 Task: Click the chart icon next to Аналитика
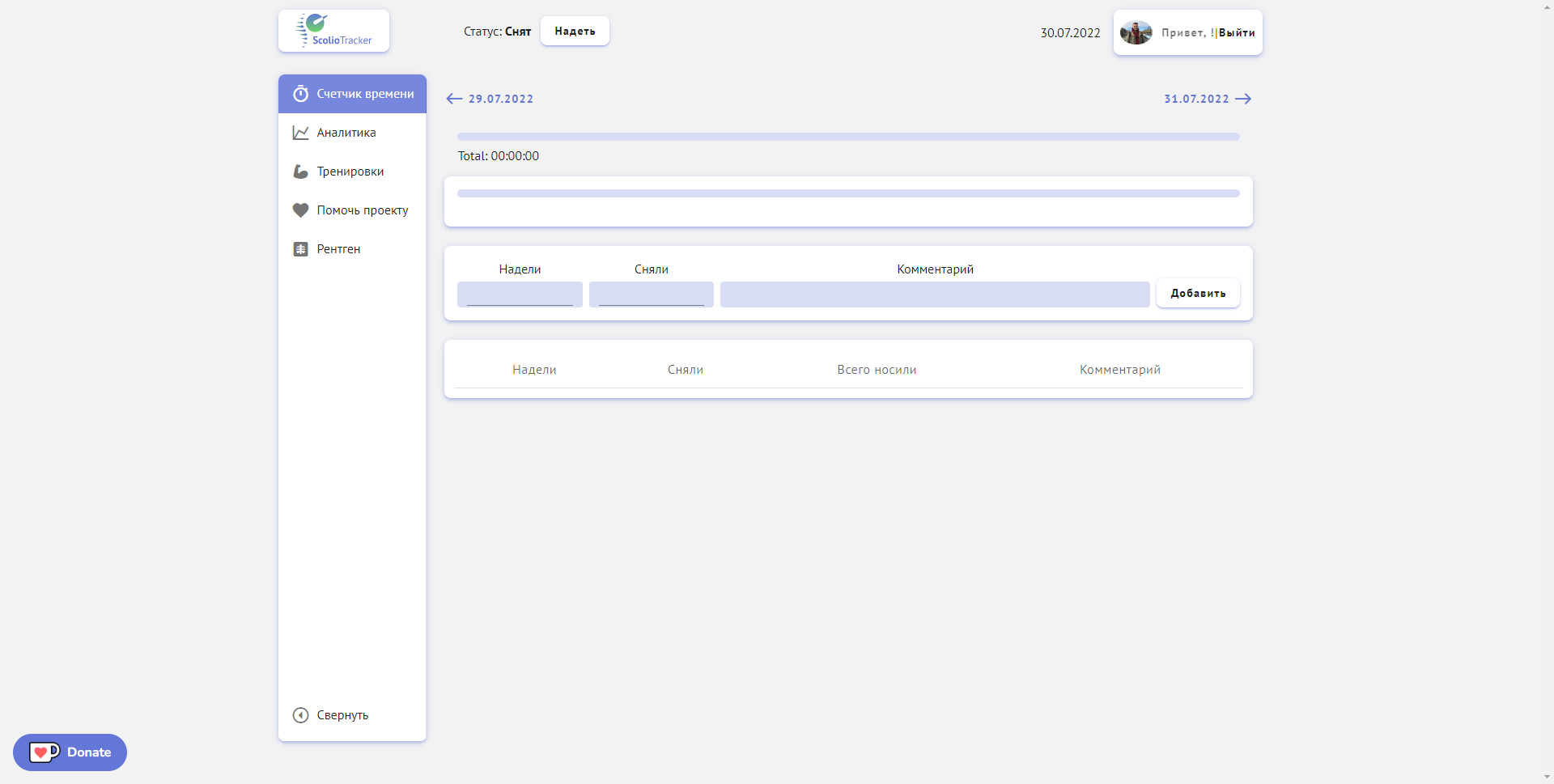[x=300, y=133]
